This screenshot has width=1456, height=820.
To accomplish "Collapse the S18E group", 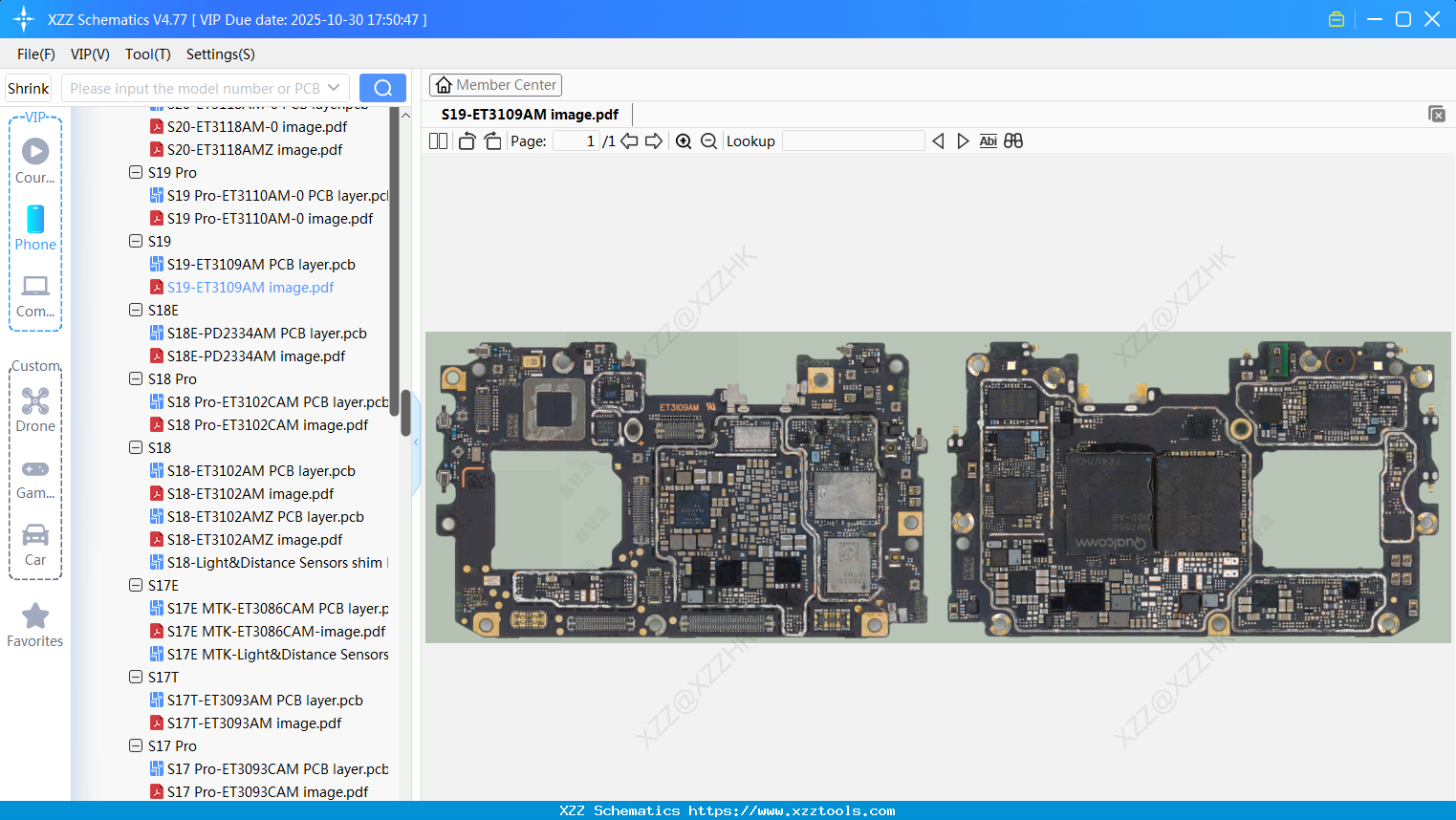I will [x=136, y=310].
